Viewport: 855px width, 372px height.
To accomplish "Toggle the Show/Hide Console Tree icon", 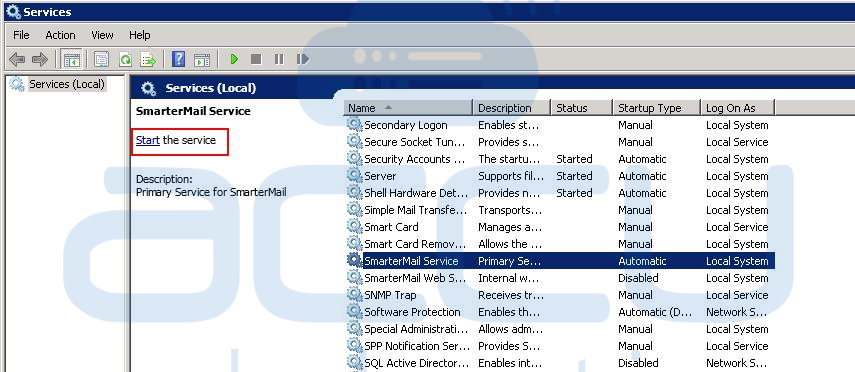I will pos(71,59).
